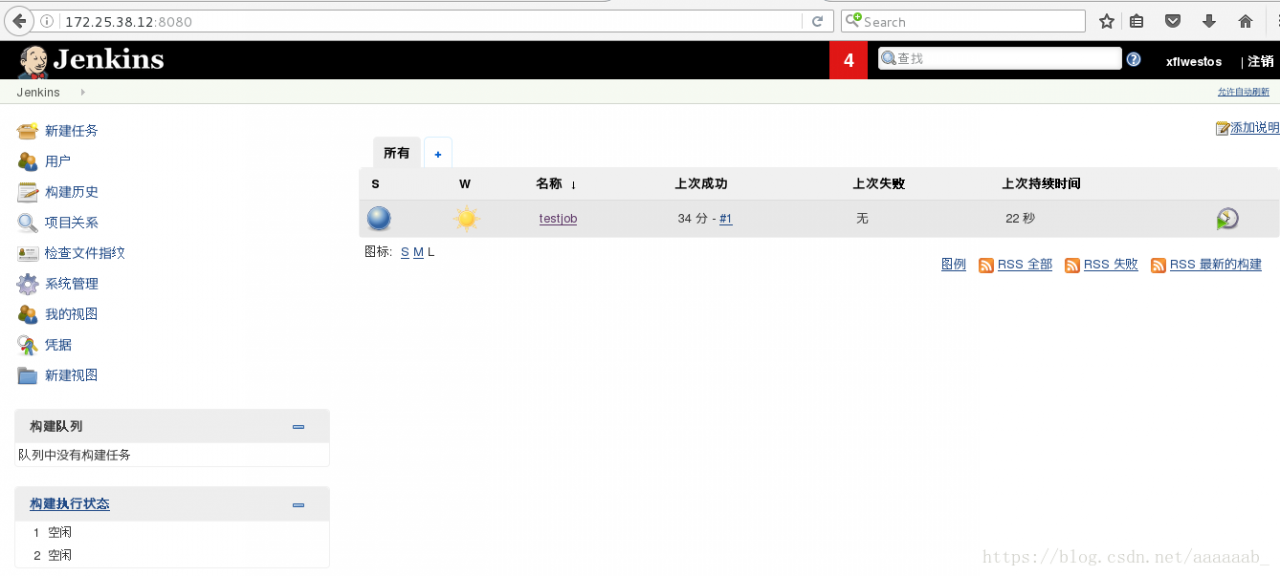1280x576 pixels.
Task: Set icon size to M
Action: 418,252
